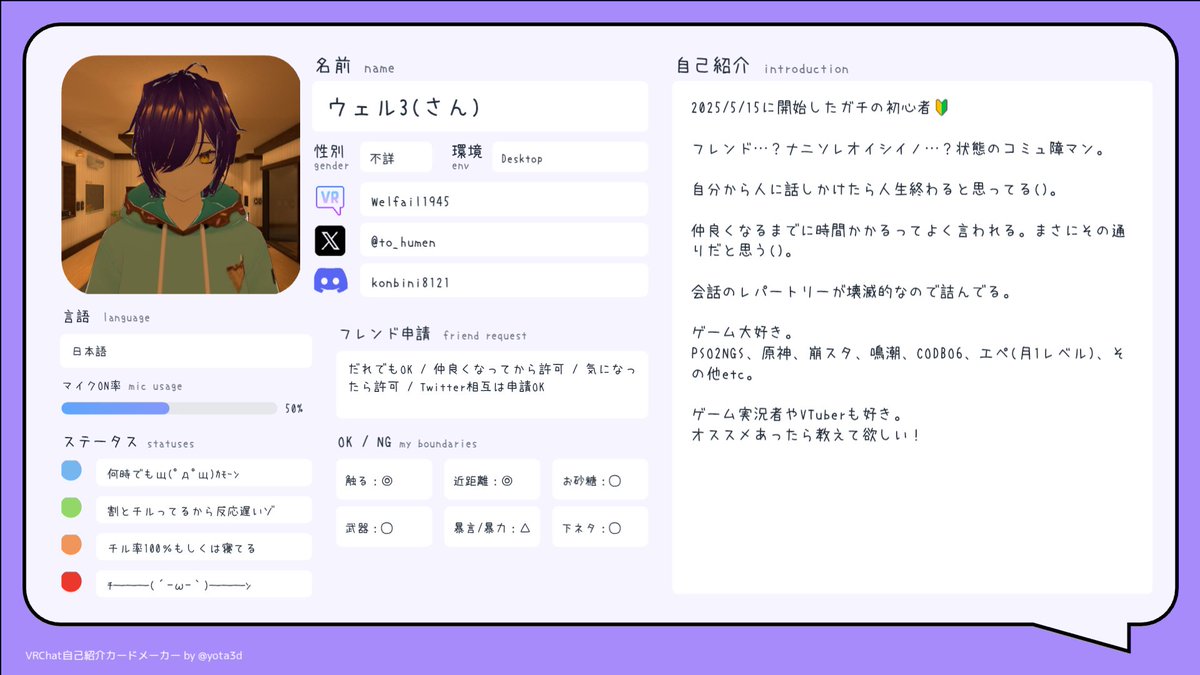
Task: Click the VRChat ID field Welfail1945
Action: [504, 200]
